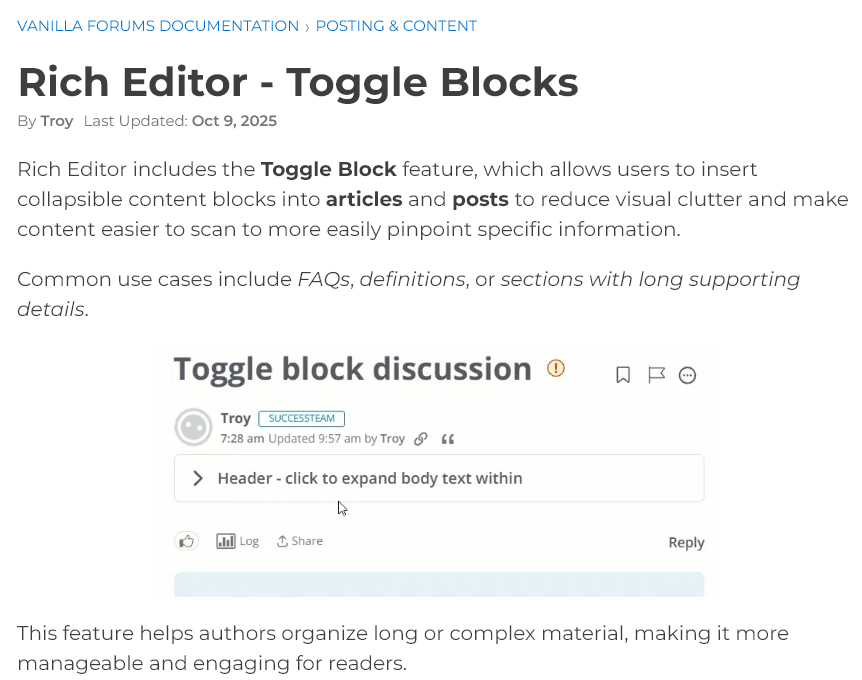This screenshot has height=680, width=862.
Task: Expand the Header toggle block chevron
Action: click(x=198, y=478)
